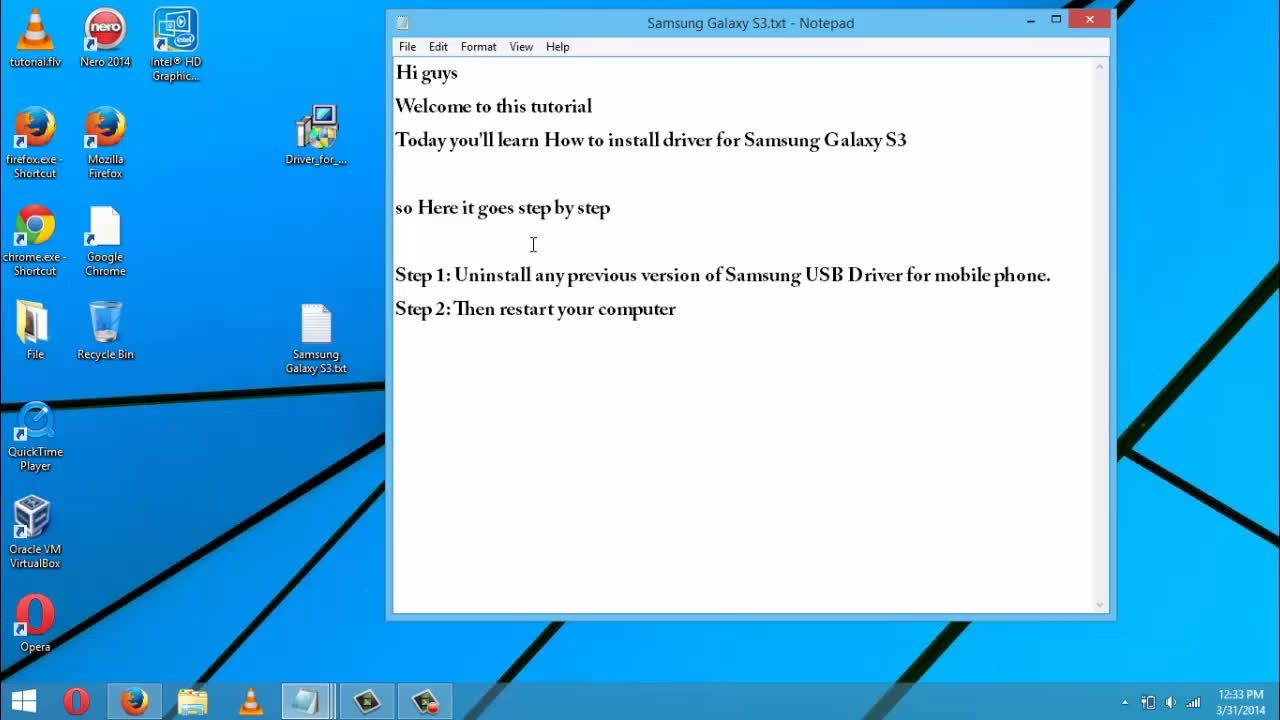Select the Recycle Bin icon

click(105, 330)
